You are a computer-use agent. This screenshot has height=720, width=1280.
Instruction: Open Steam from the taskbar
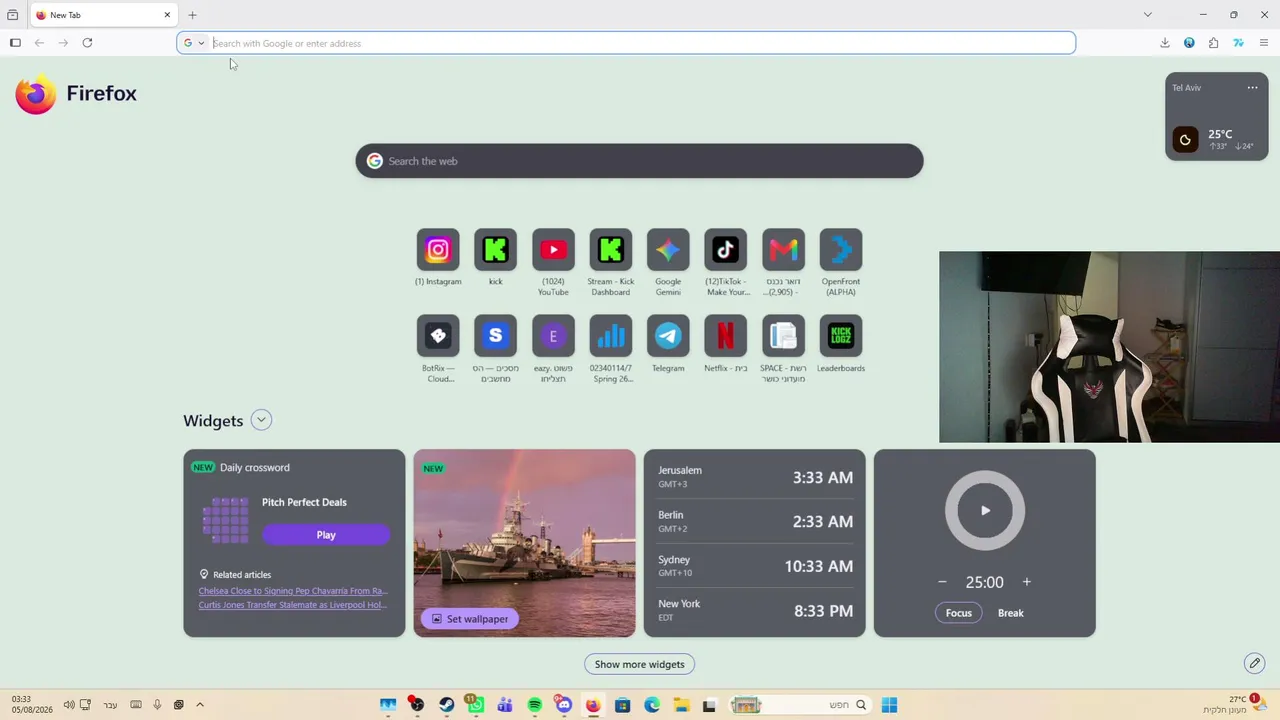pos(446,705)
